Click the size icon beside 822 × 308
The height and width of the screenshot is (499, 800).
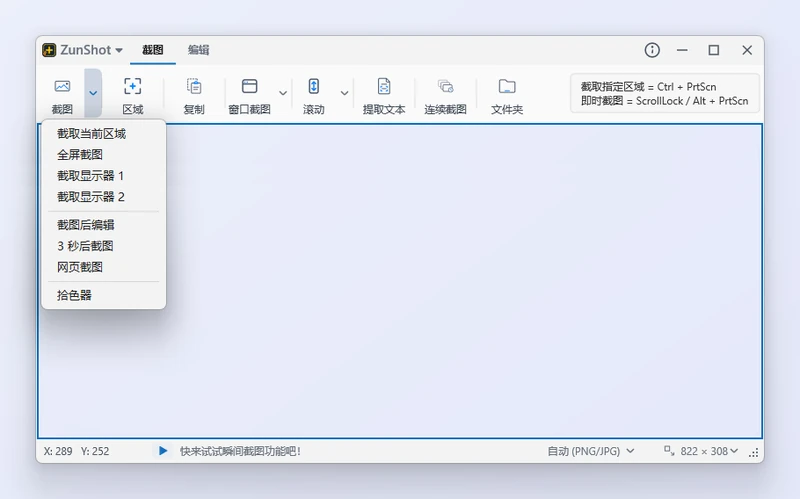pos(668,450)
